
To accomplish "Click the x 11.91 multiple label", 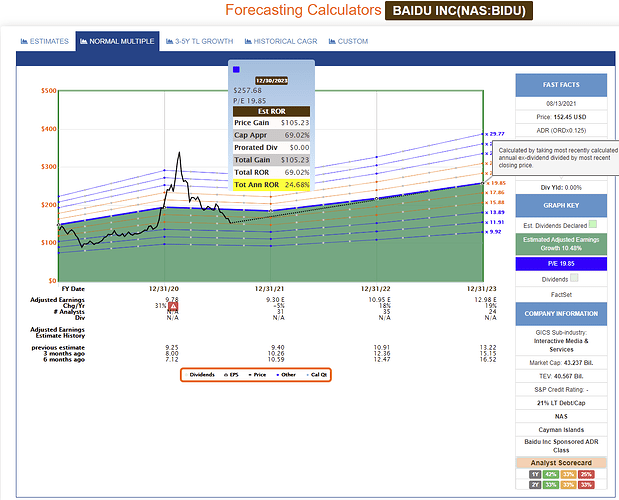I will (495, 222).
